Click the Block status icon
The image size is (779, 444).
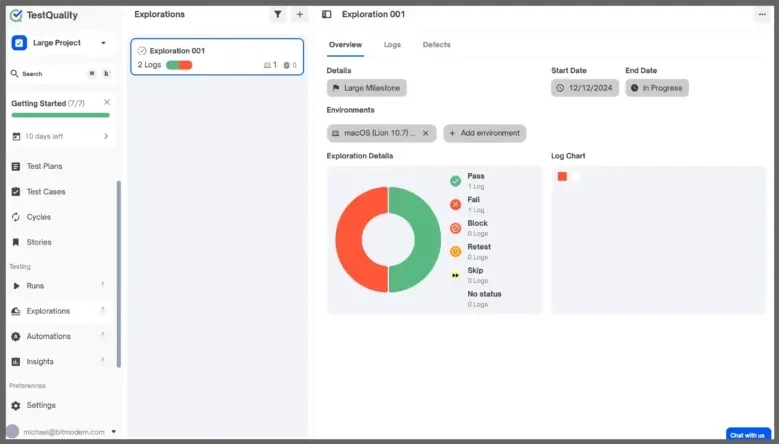pyautogui.click(x=456, y=228)
